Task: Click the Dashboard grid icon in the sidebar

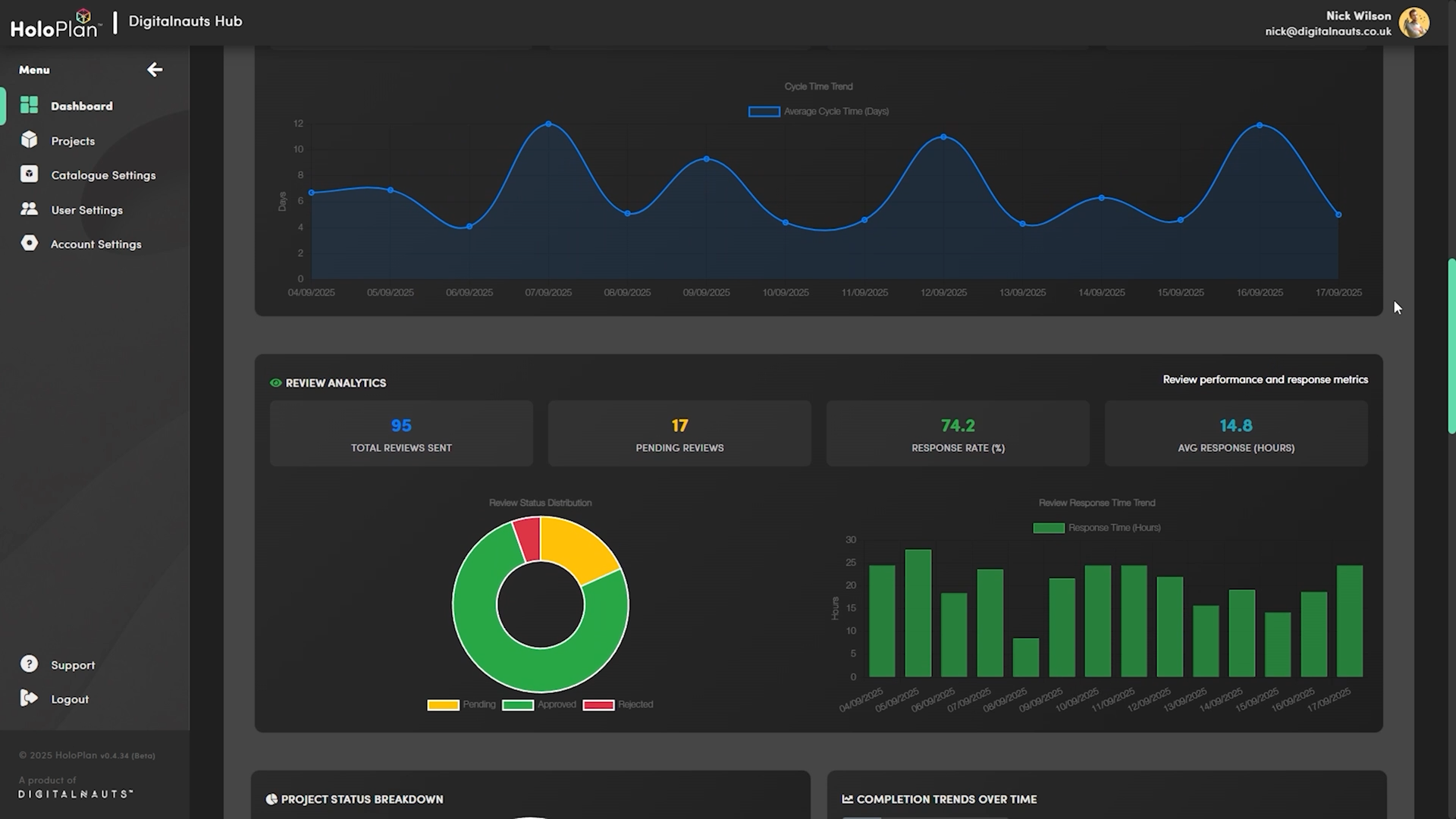Action: point(30,105)
